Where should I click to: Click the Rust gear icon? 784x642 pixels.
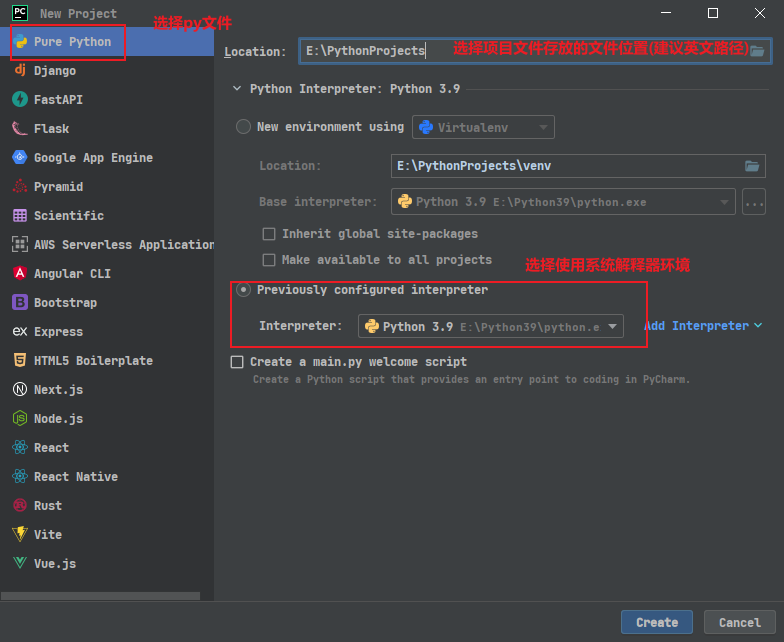tap(20, 505)
